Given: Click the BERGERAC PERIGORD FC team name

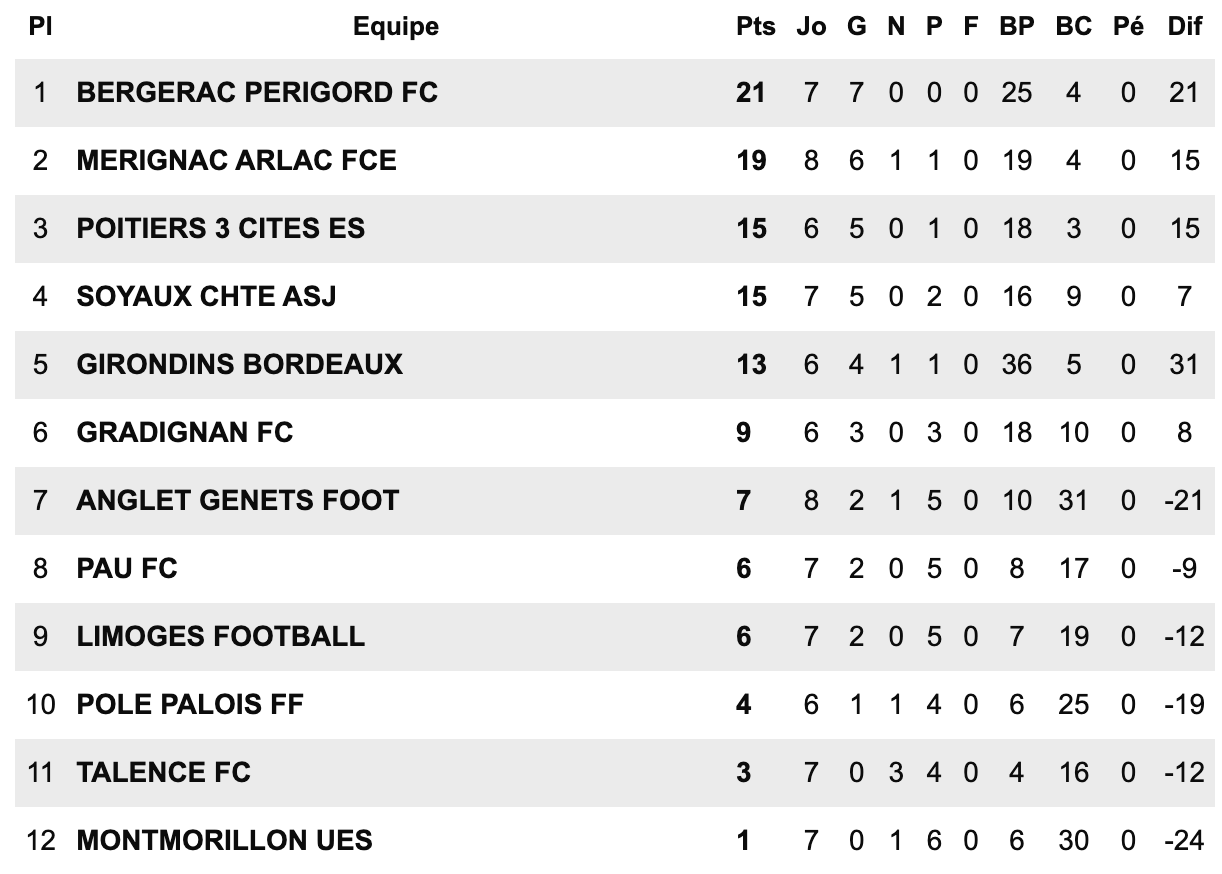Looking at the screenshot, I should (x=257, y=93).
